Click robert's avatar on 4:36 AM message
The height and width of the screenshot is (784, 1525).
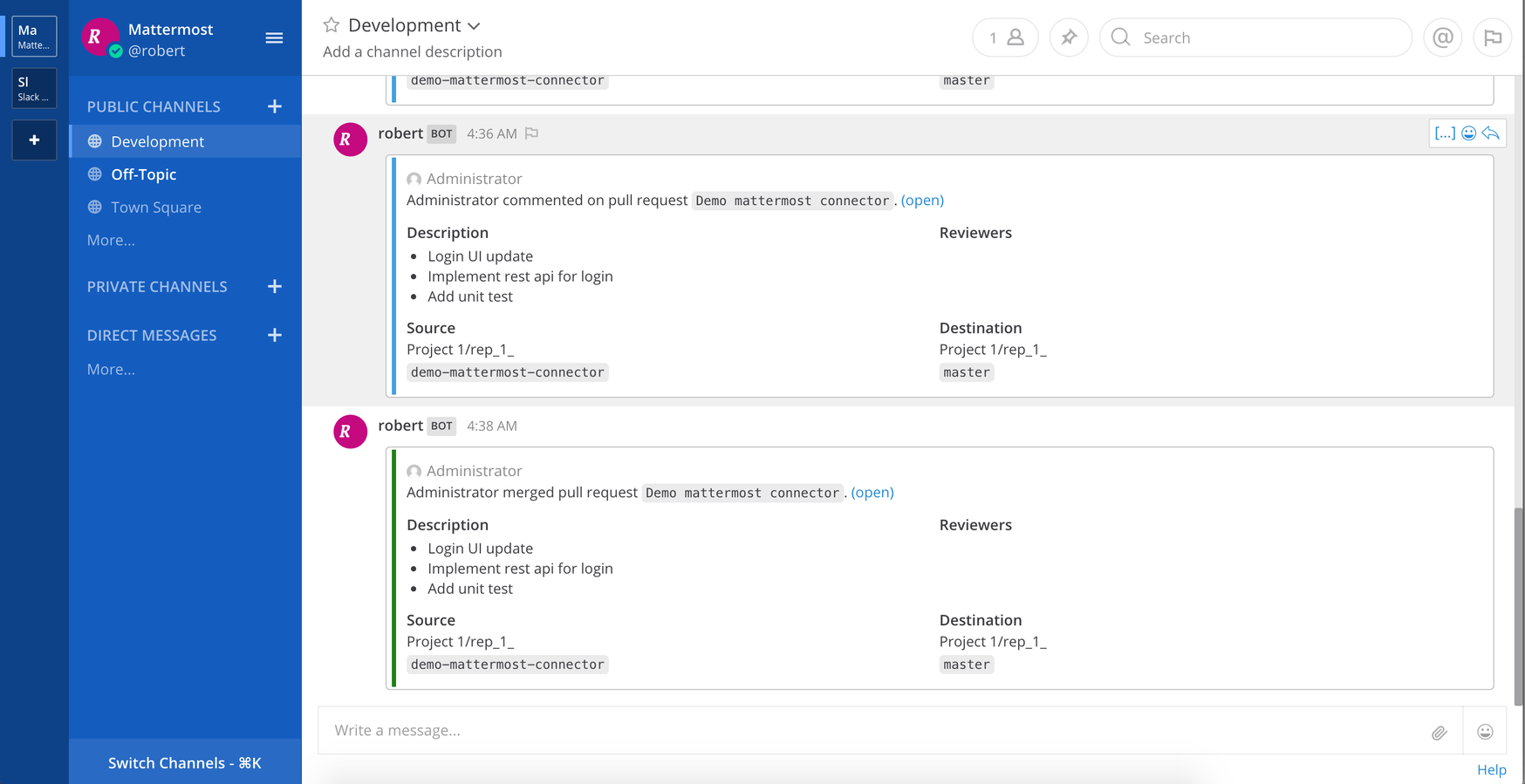click(350, 140)
